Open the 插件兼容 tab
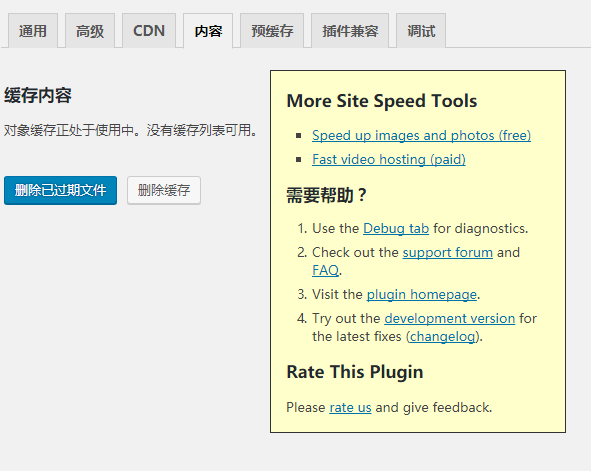The width and height of the screenshot is (591, 471). [350, 31]
